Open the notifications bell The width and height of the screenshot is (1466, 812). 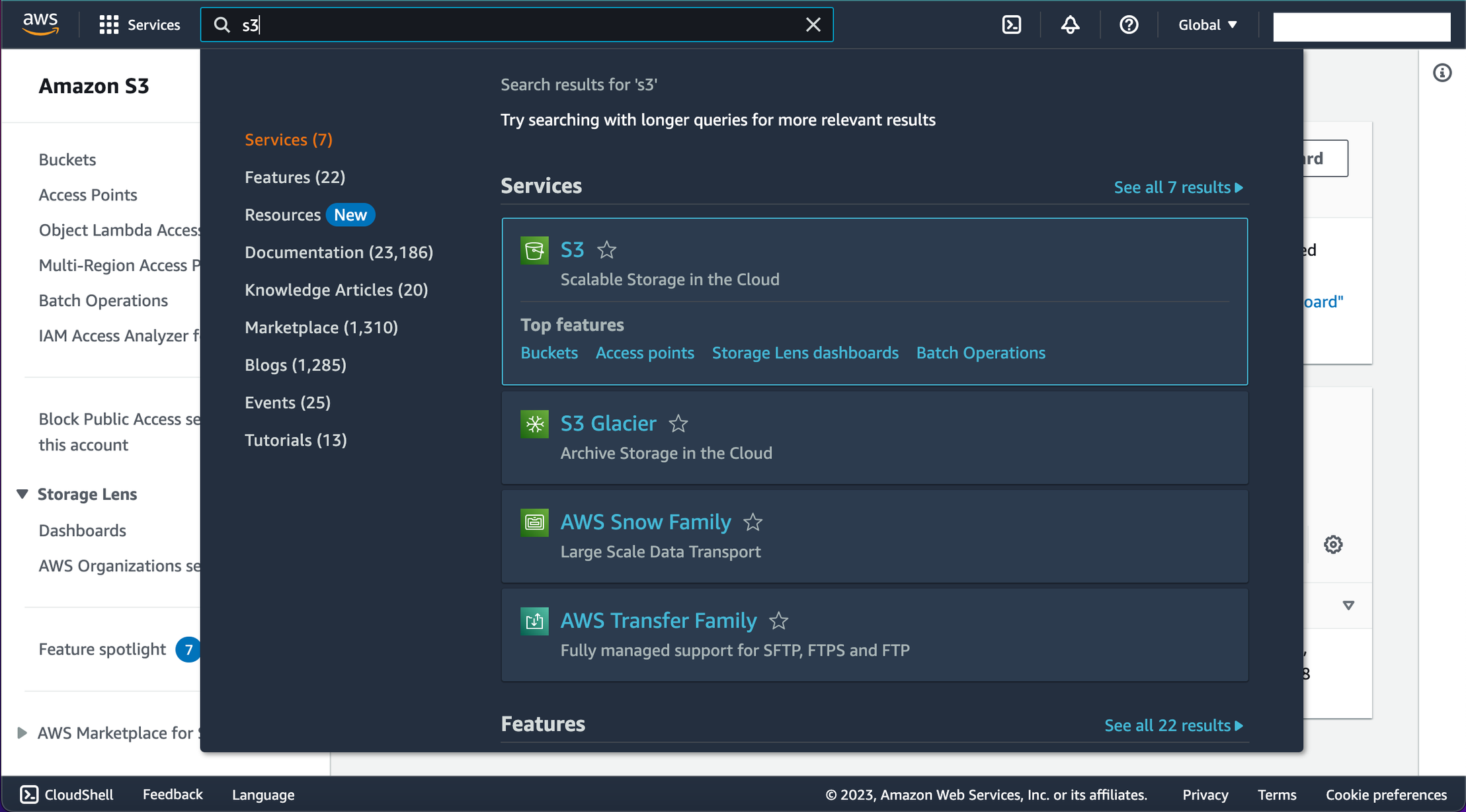(x=1070, y=25)
